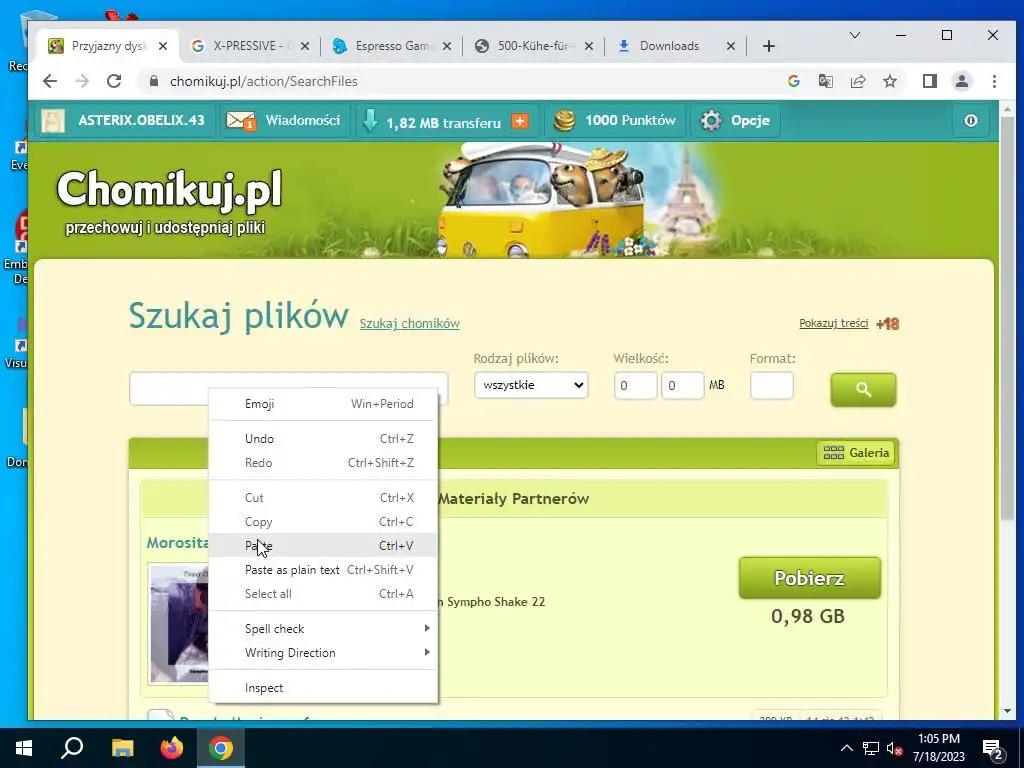Open the Google icon in address bar

coord(793,81)
